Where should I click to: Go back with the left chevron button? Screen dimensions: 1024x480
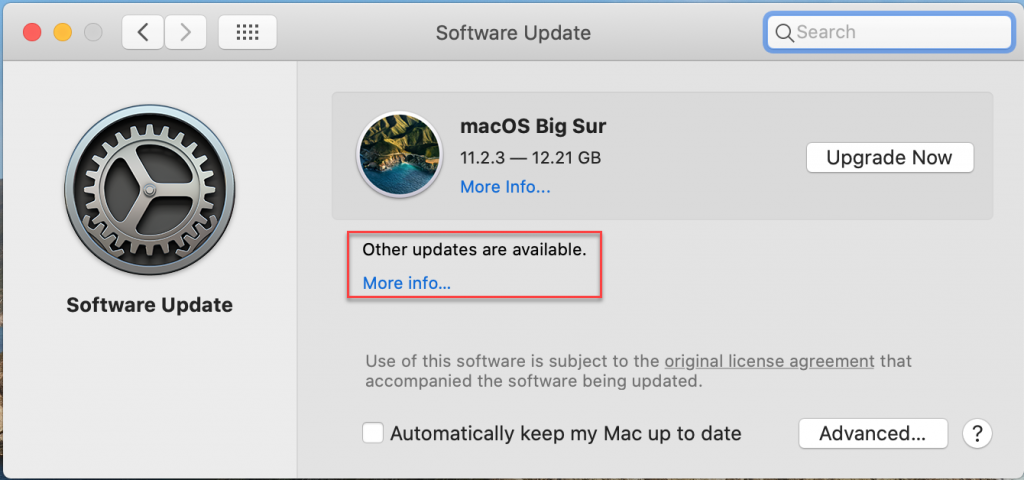click(142, 33)
